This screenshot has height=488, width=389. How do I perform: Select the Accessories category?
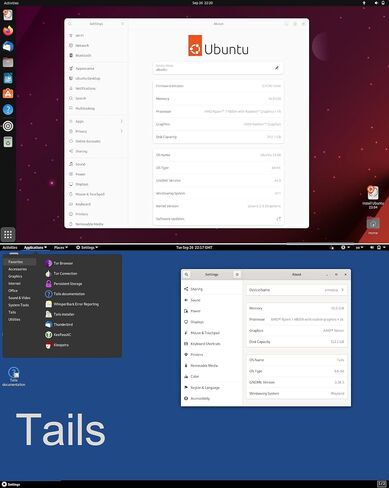(x=20, y=269)
